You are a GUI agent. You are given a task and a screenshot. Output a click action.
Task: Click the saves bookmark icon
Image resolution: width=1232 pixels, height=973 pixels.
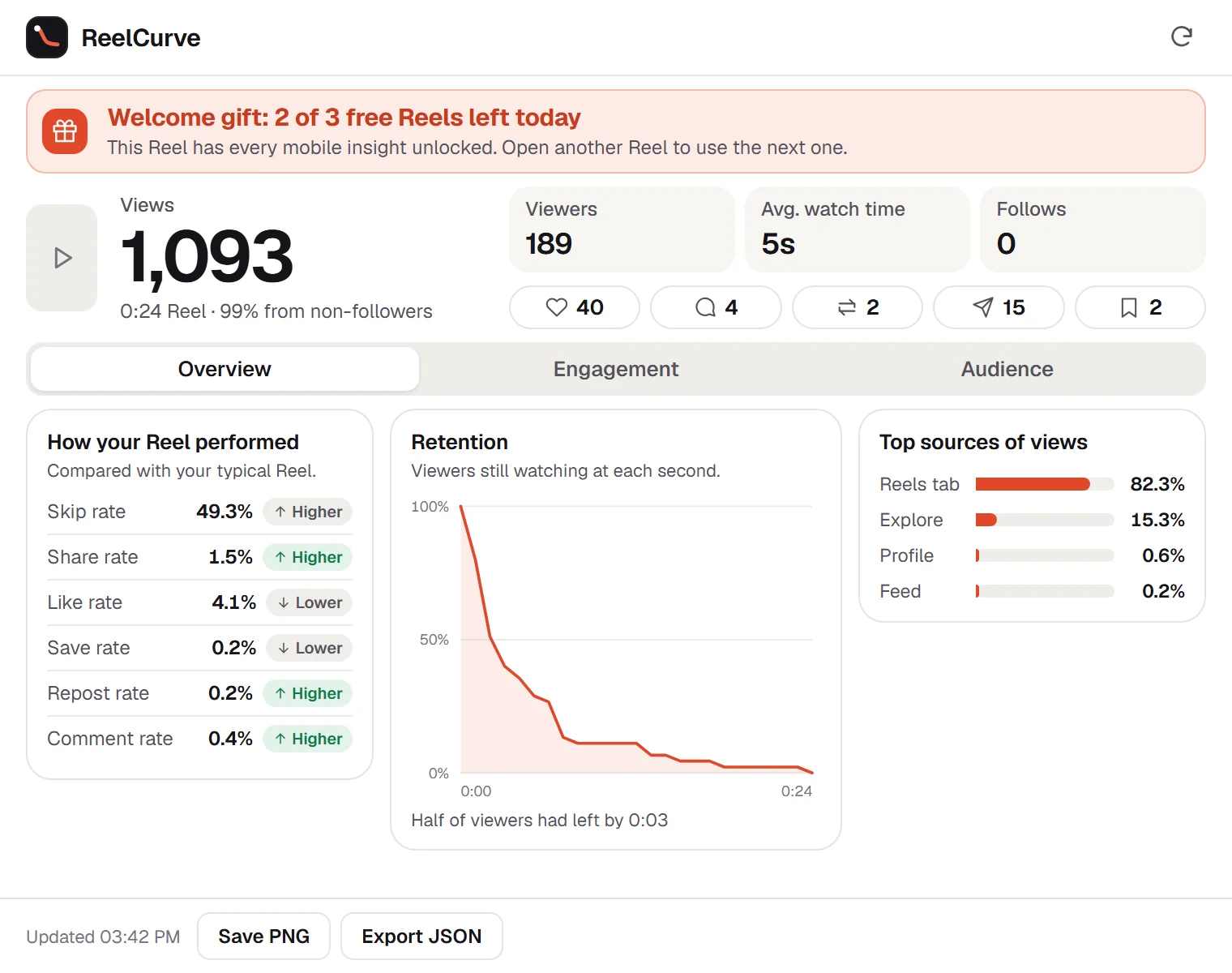(1128, 307)
